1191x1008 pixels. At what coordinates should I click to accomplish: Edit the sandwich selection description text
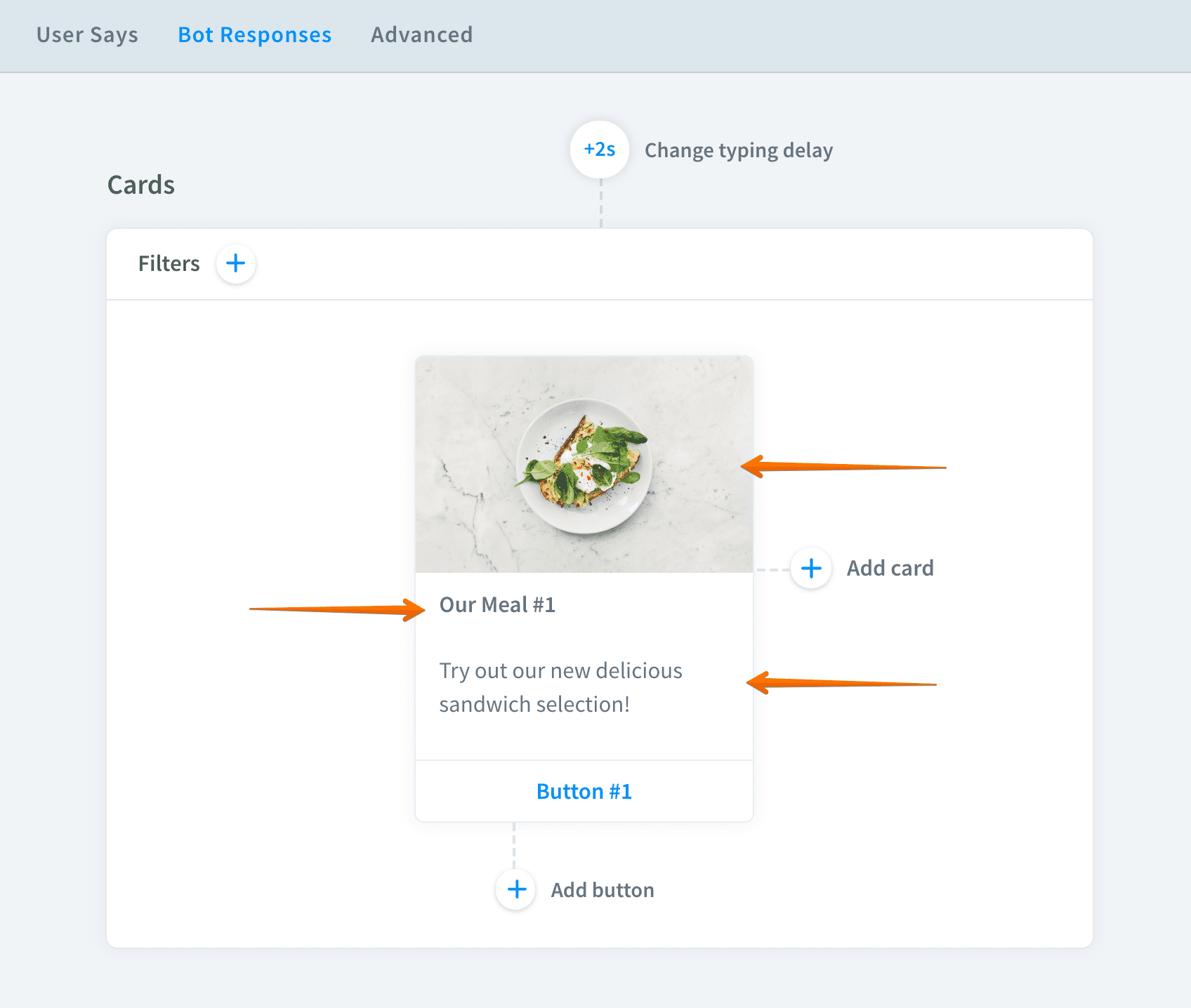point(560,687)
